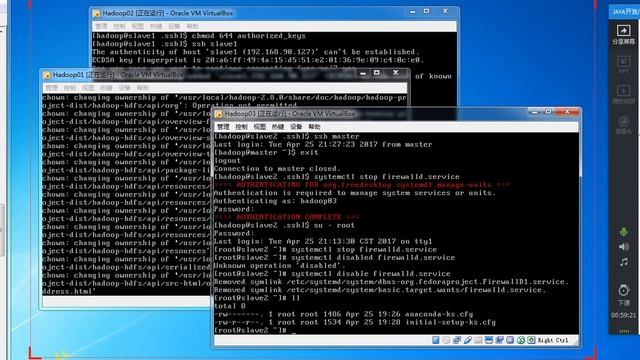This screenshot has width=640, height=360.
Task: Click the Hadoop03 VirtualBox icon in its title bar
Action: click(x=219, y=114)
